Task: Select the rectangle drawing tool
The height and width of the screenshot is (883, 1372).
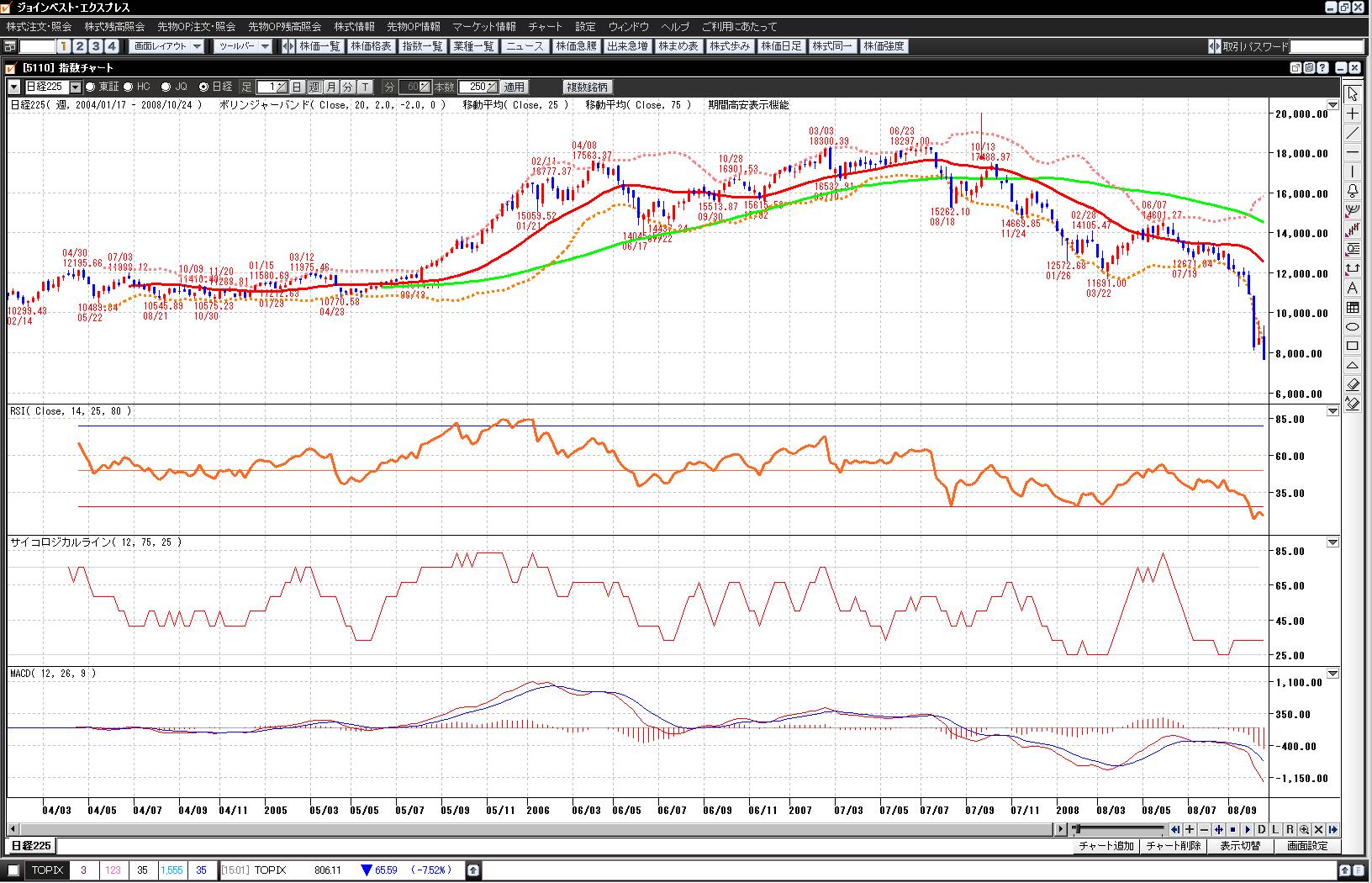Action: click(x=1353, y=346)
